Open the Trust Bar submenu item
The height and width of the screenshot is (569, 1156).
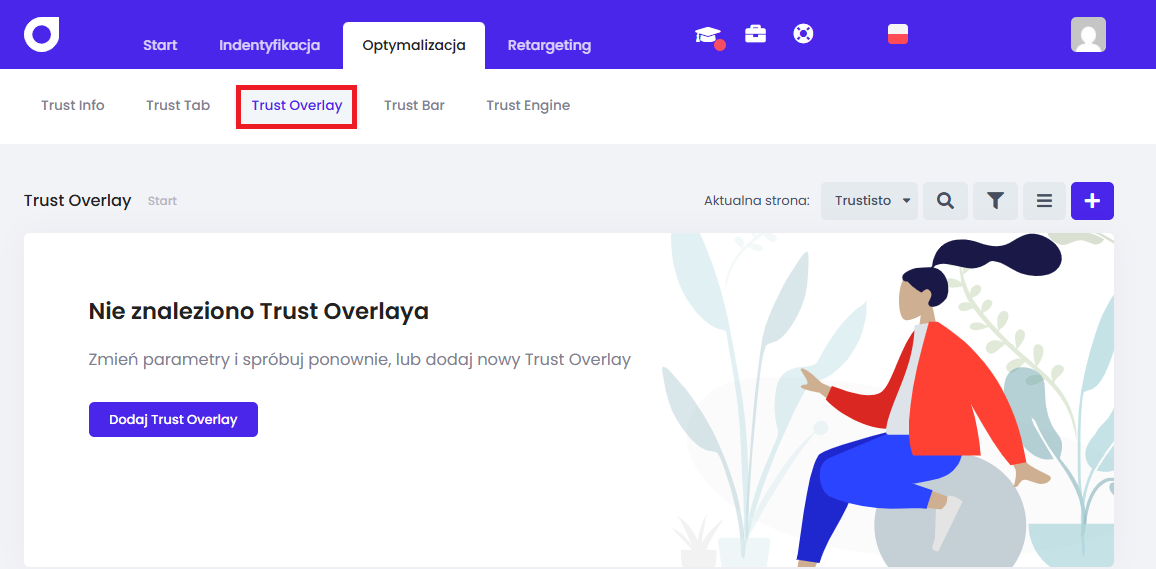(414, 105)
